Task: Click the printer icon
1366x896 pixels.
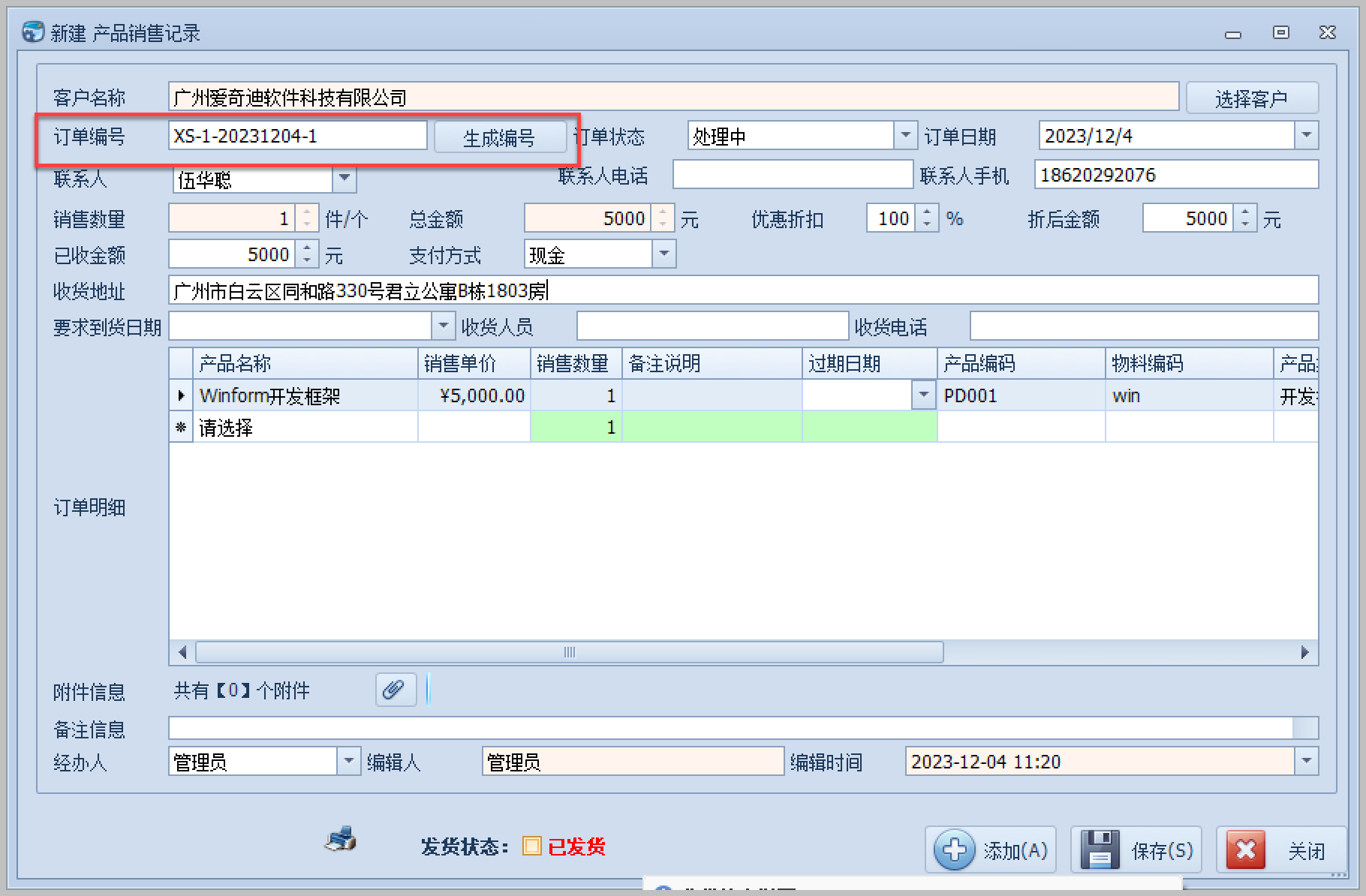Action: click(x=341, y=838)
